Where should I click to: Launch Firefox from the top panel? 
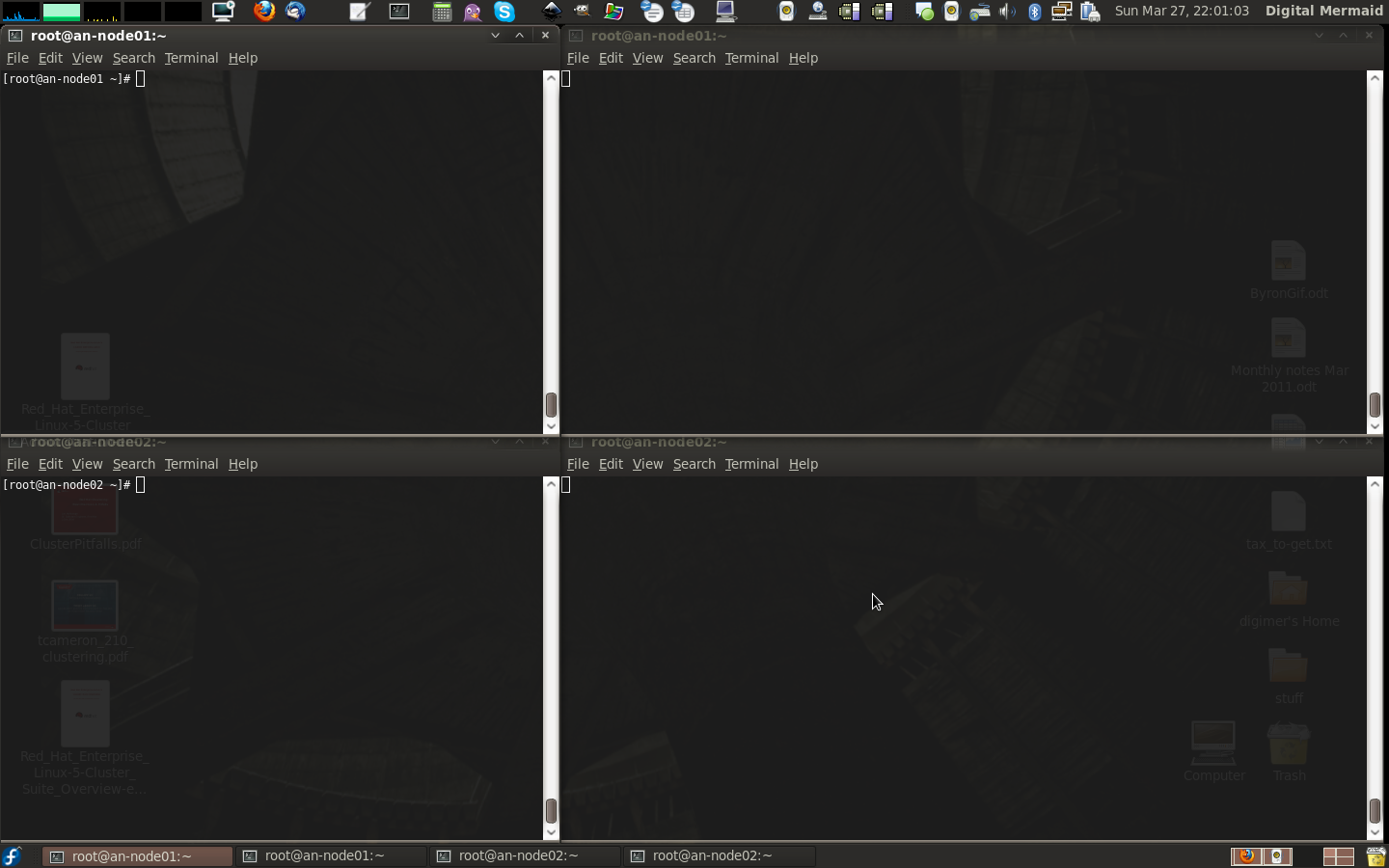[263, 12]
